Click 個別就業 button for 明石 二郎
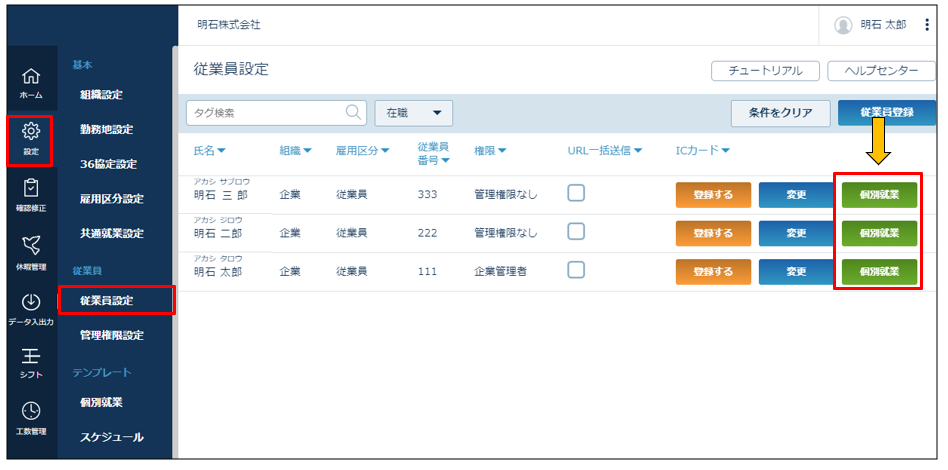948x470 pixels. point(879,233)
